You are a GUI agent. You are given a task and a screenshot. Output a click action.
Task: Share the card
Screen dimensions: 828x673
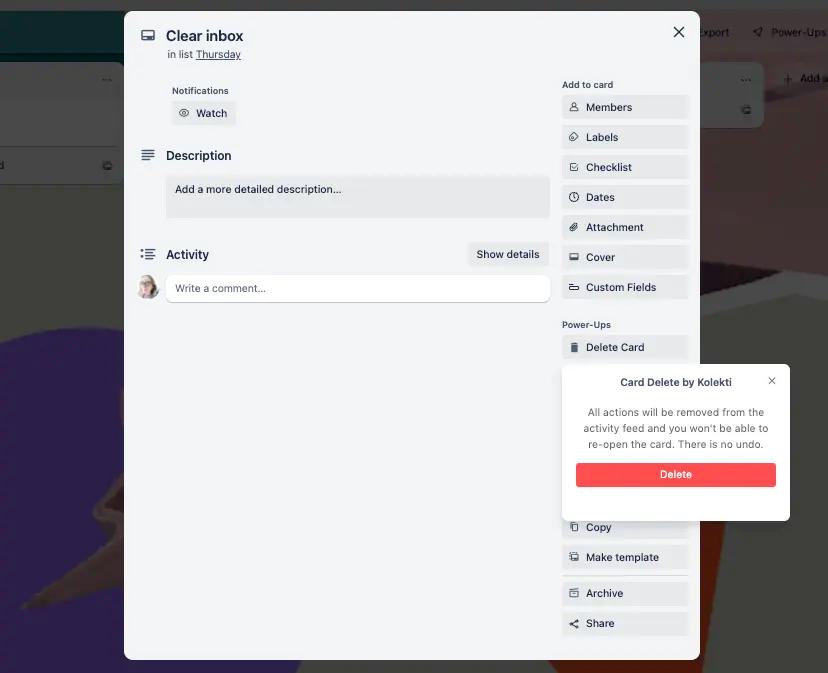625,623
